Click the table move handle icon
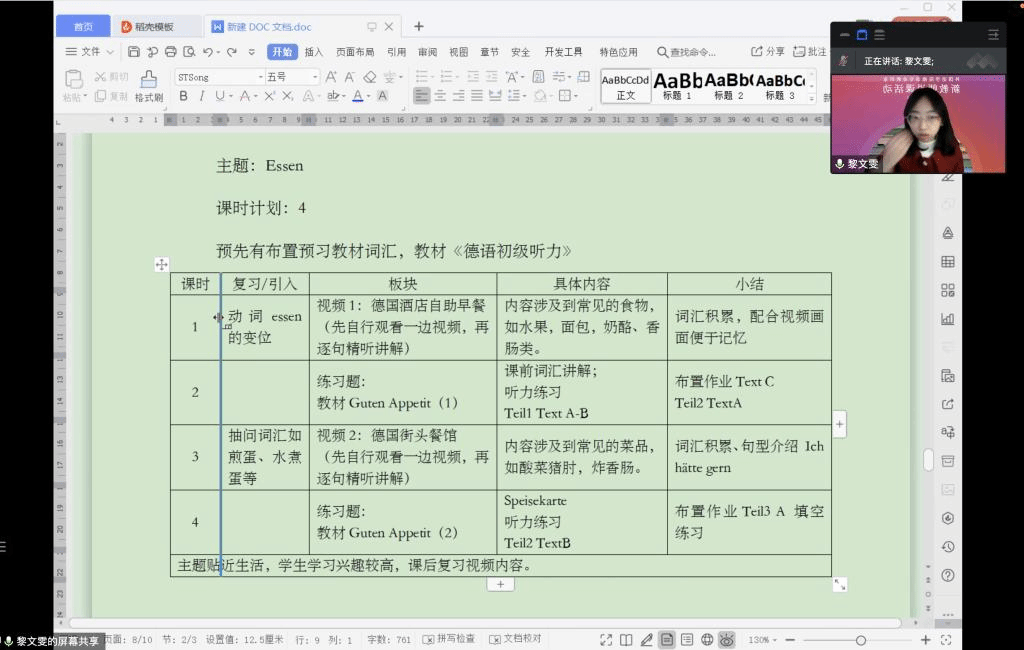The width and height of the screenshot is (1024, 650). click(161, 264)
